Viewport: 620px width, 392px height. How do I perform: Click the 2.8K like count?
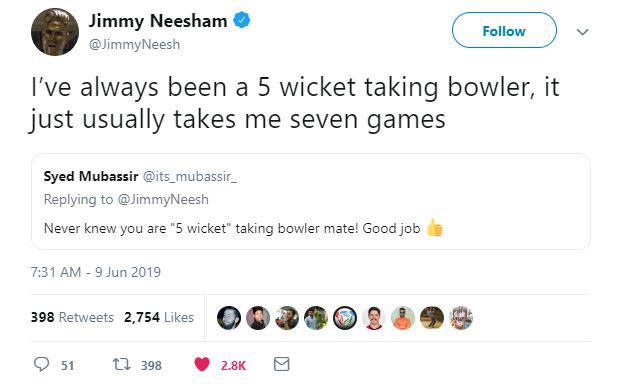tap(233, 365)
